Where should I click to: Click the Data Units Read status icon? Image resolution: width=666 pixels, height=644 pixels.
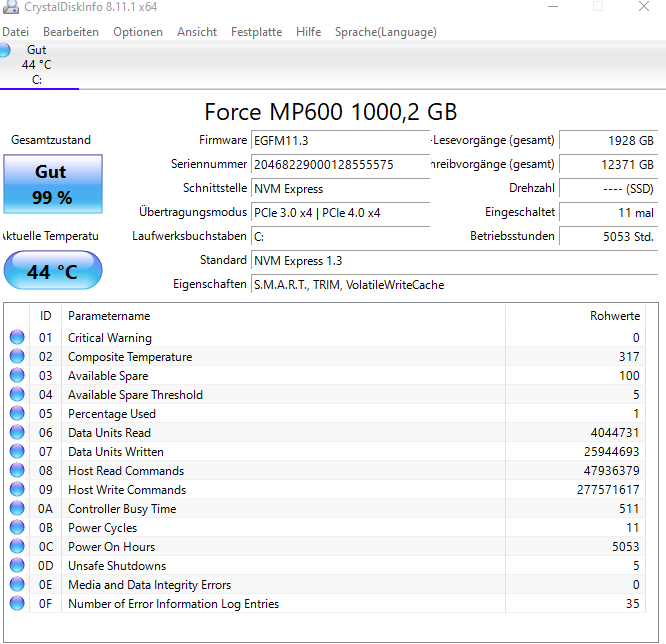click(x=17, y=432)
